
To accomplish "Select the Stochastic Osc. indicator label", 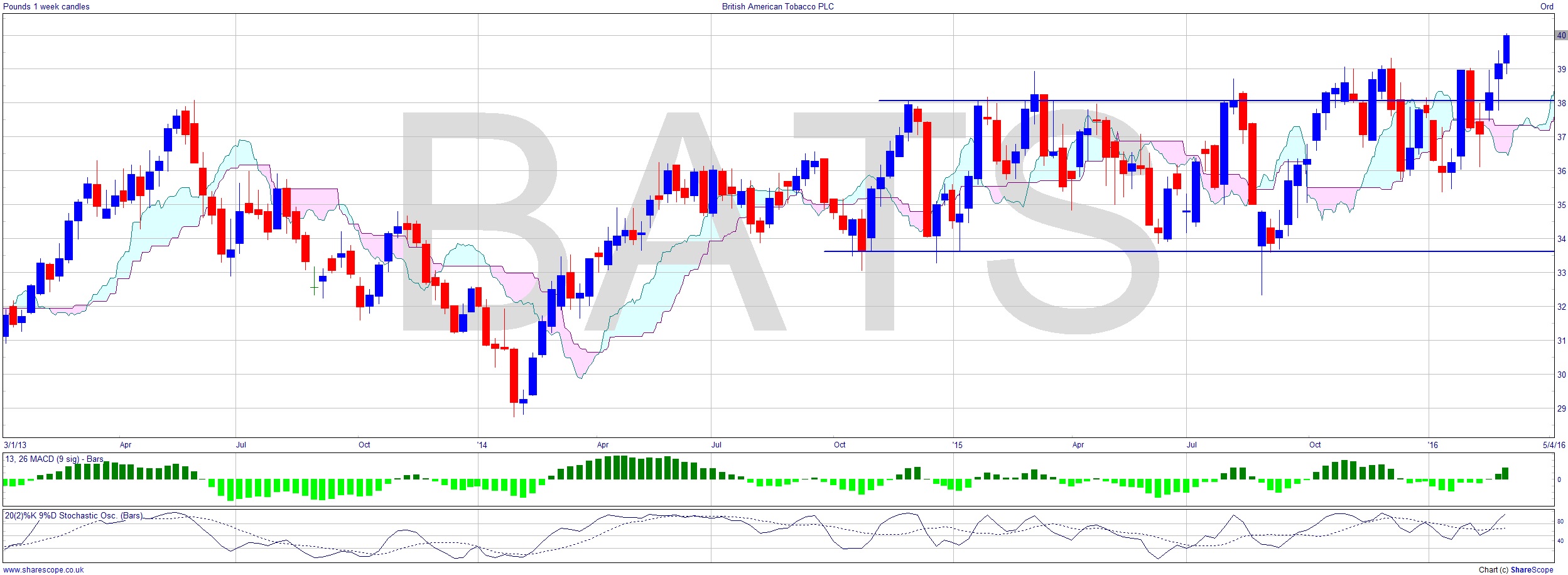I will [x=73, y=515].
